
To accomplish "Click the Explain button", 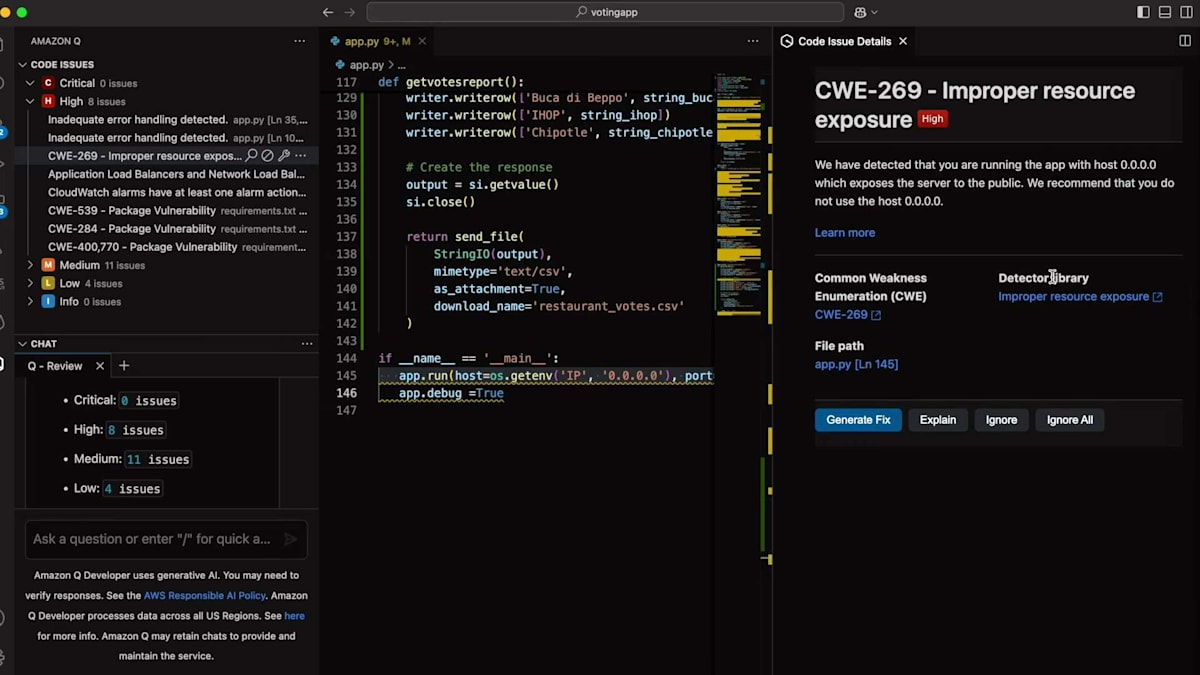I will tap(938, 420).
